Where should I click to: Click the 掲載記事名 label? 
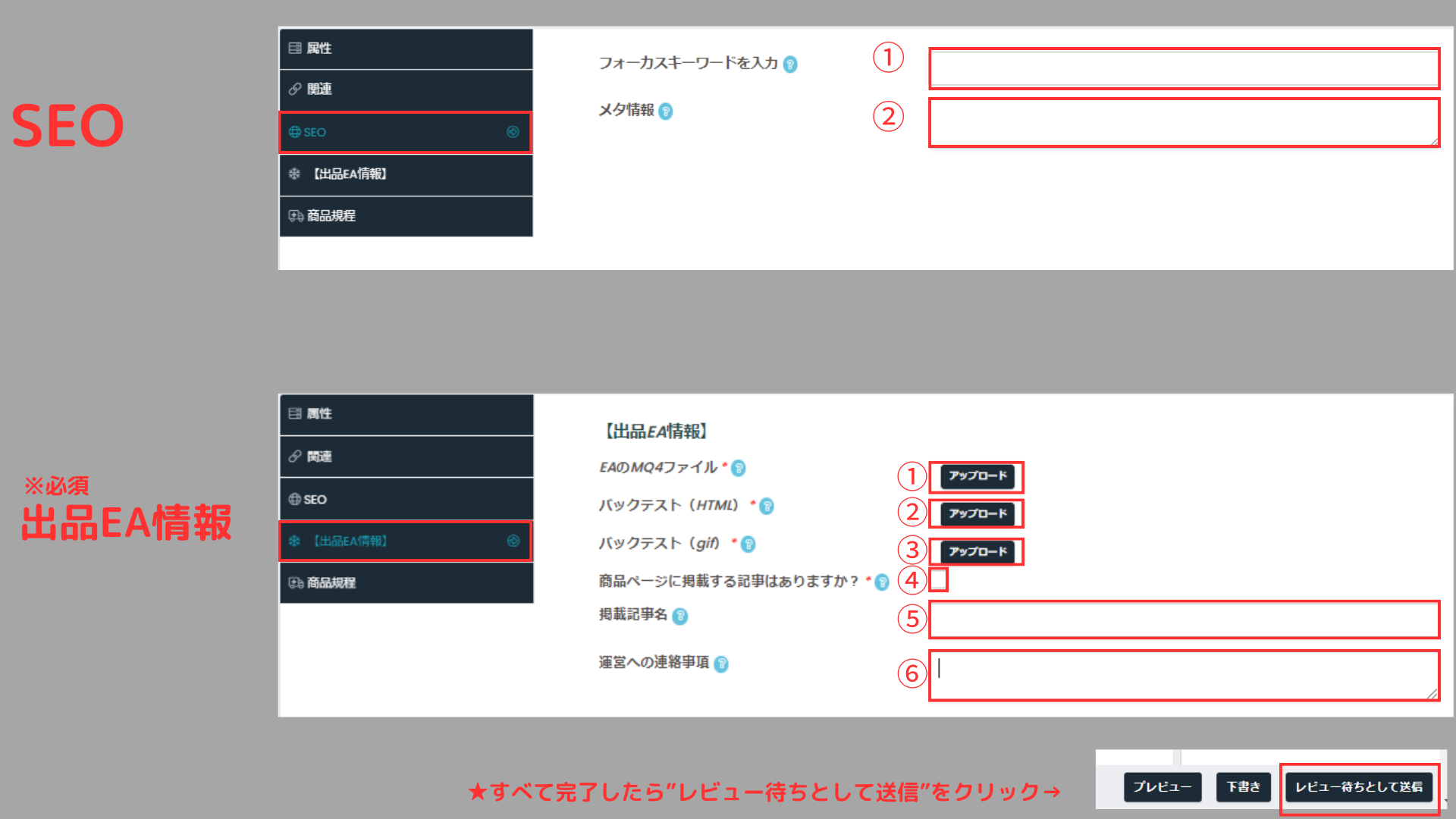pos(633,614)
